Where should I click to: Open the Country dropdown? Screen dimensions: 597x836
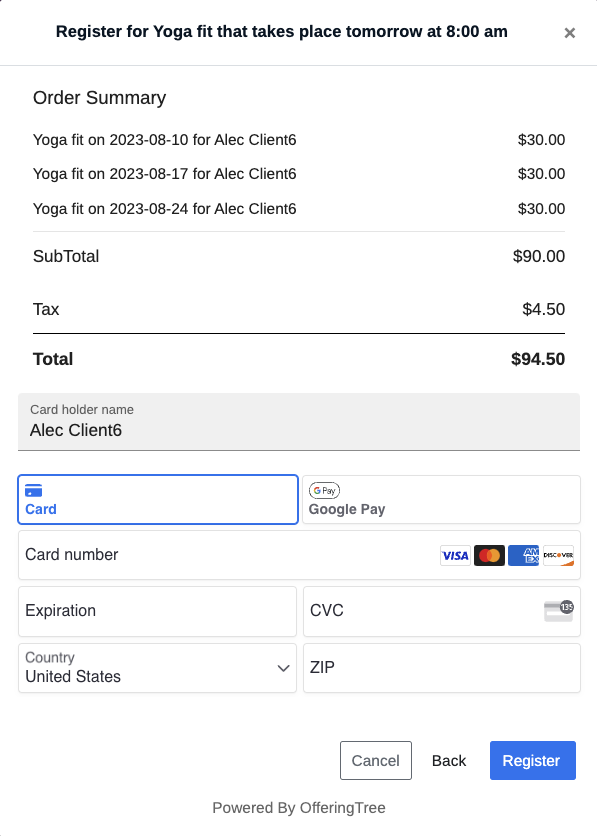point(157,668)
